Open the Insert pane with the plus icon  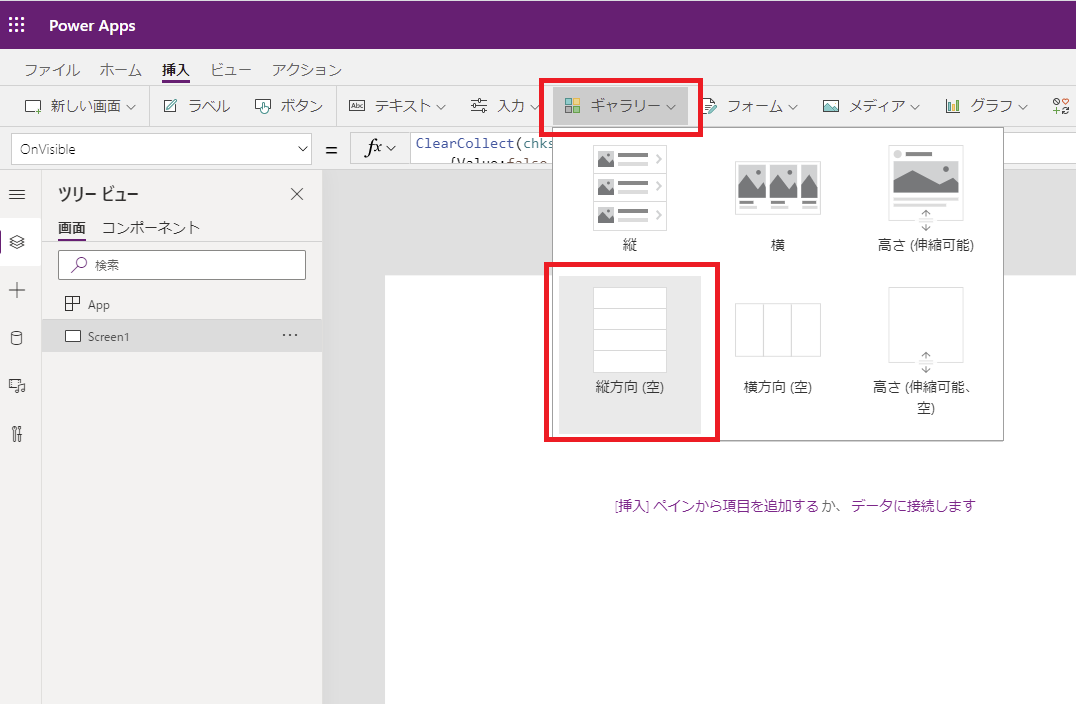click(19, 290)
